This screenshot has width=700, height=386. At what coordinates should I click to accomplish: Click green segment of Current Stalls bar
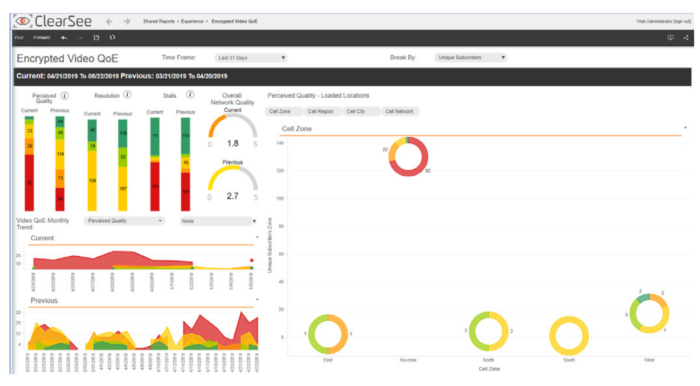[155, 137]
